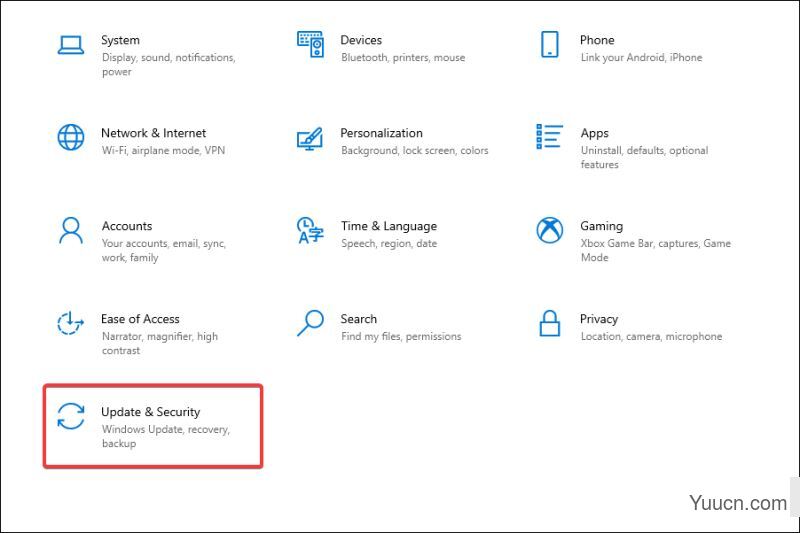Open the System settings heading
This screenshot has width=800, height=533.
point(120,40)
